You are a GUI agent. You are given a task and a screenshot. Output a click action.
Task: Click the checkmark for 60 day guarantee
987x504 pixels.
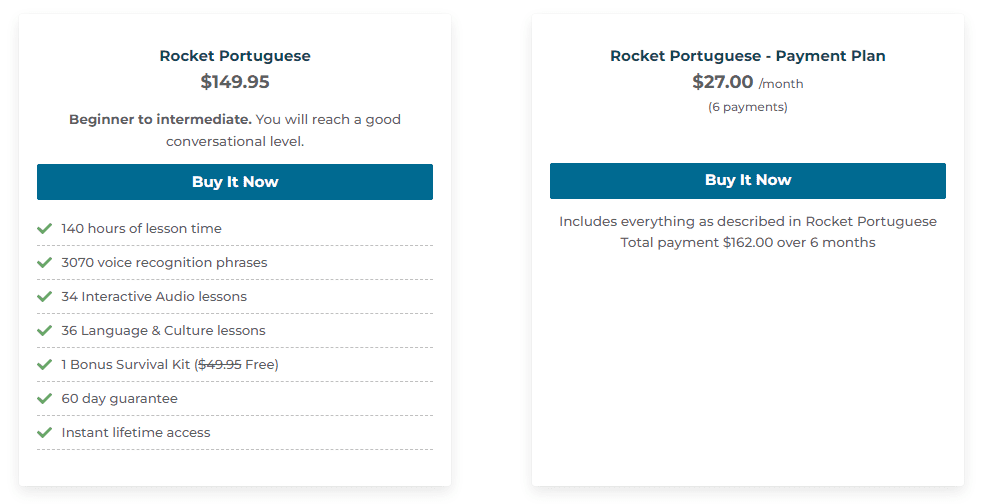click(x=44, y=399)
